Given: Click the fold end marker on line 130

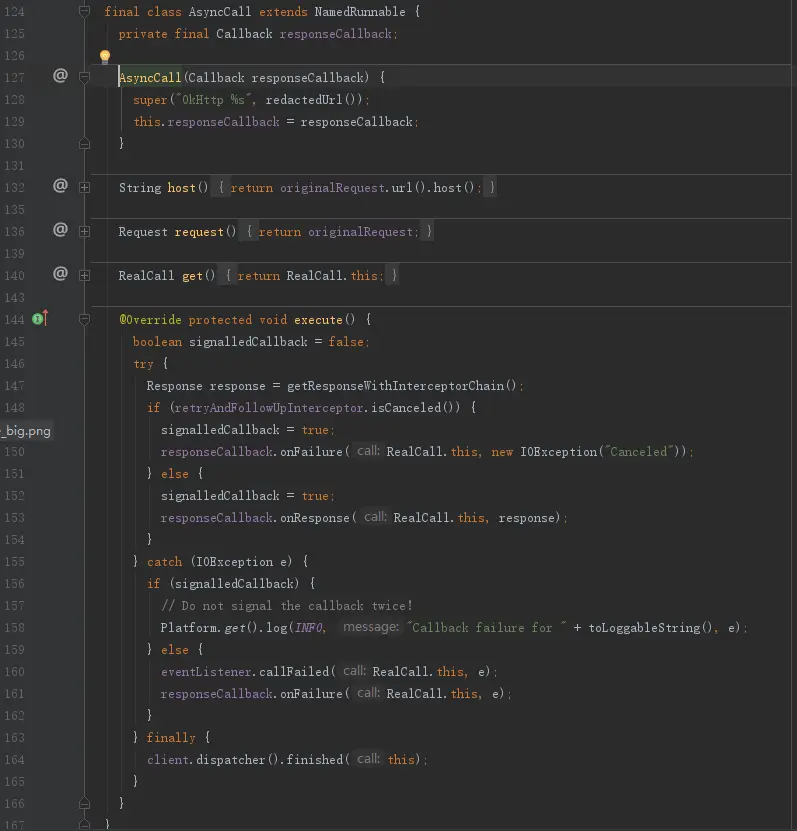Looking at the screenshot, I should pos(84,143).
